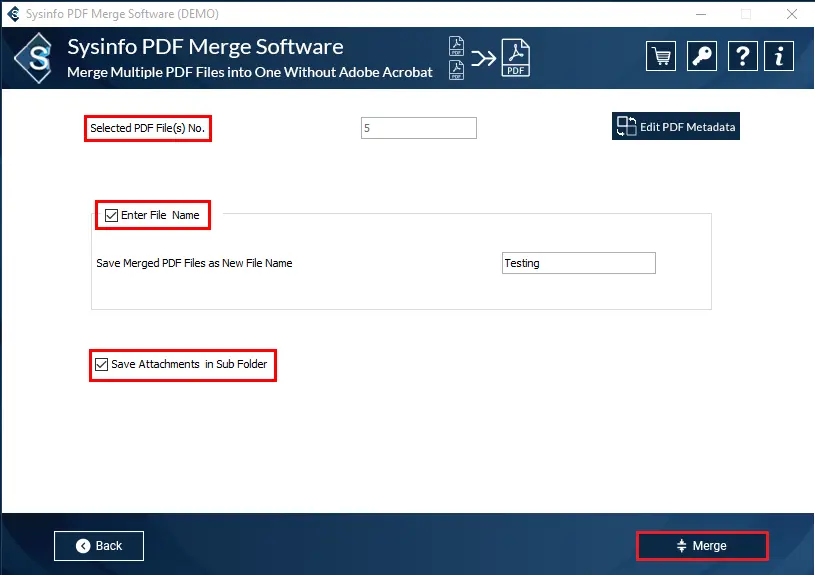
Task: Open the shopping cart purchase icon
Action: tap(661, 56)
